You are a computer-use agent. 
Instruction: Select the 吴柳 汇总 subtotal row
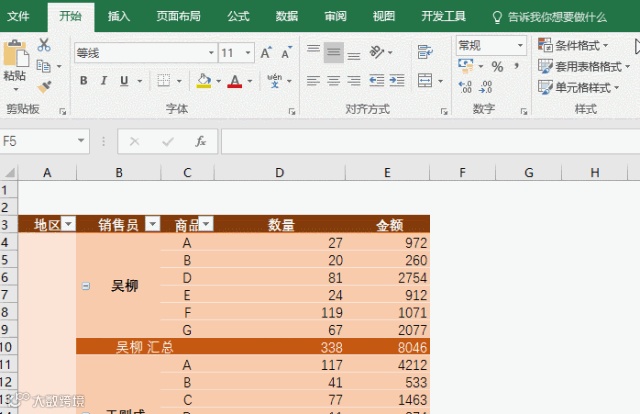(x=253, y=347)
